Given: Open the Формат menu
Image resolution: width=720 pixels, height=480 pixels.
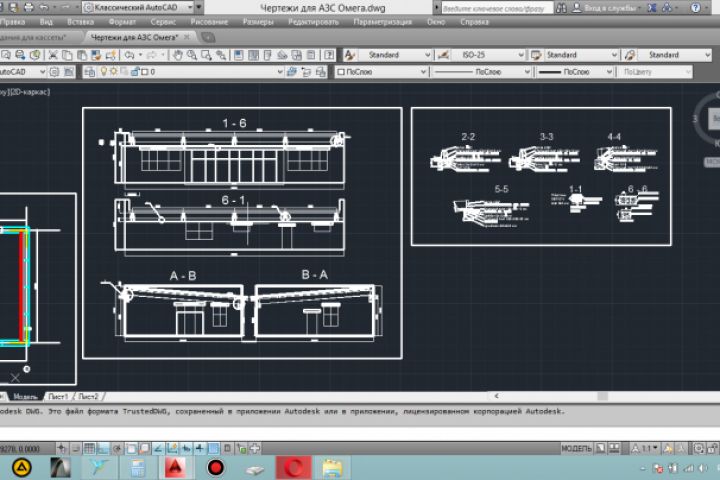Looking at the screenshot, I should tap(122, 22).
